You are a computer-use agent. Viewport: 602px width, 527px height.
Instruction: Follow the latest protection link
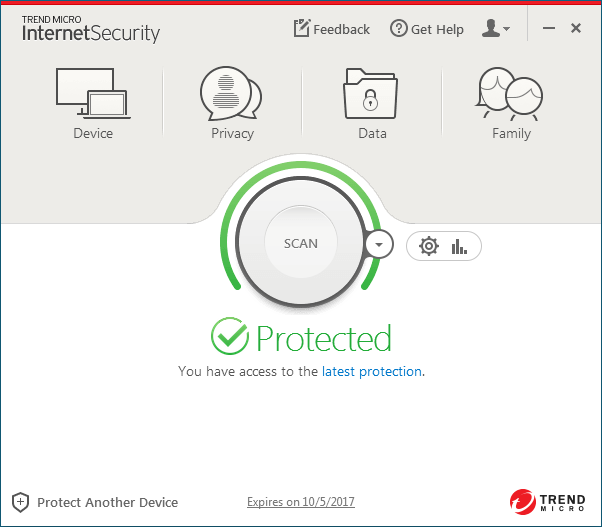pos(372,371)
